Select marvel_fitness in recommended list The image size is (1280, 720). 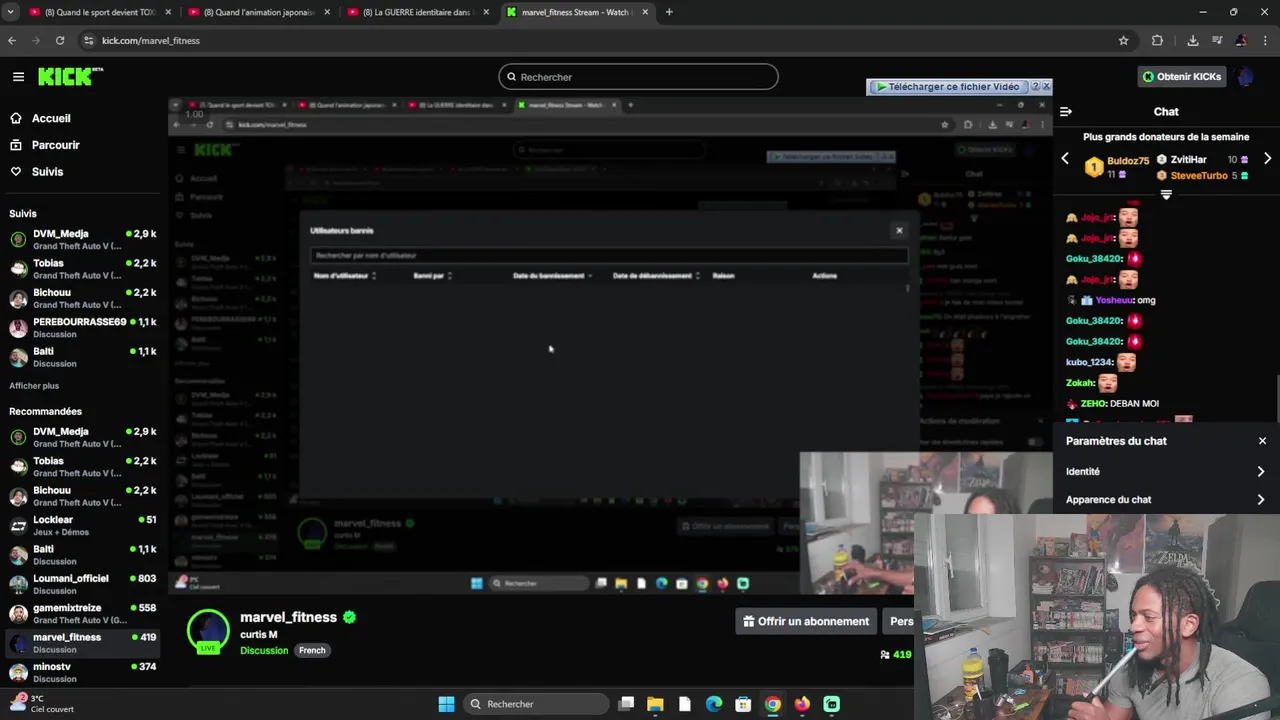coord(83,643)
